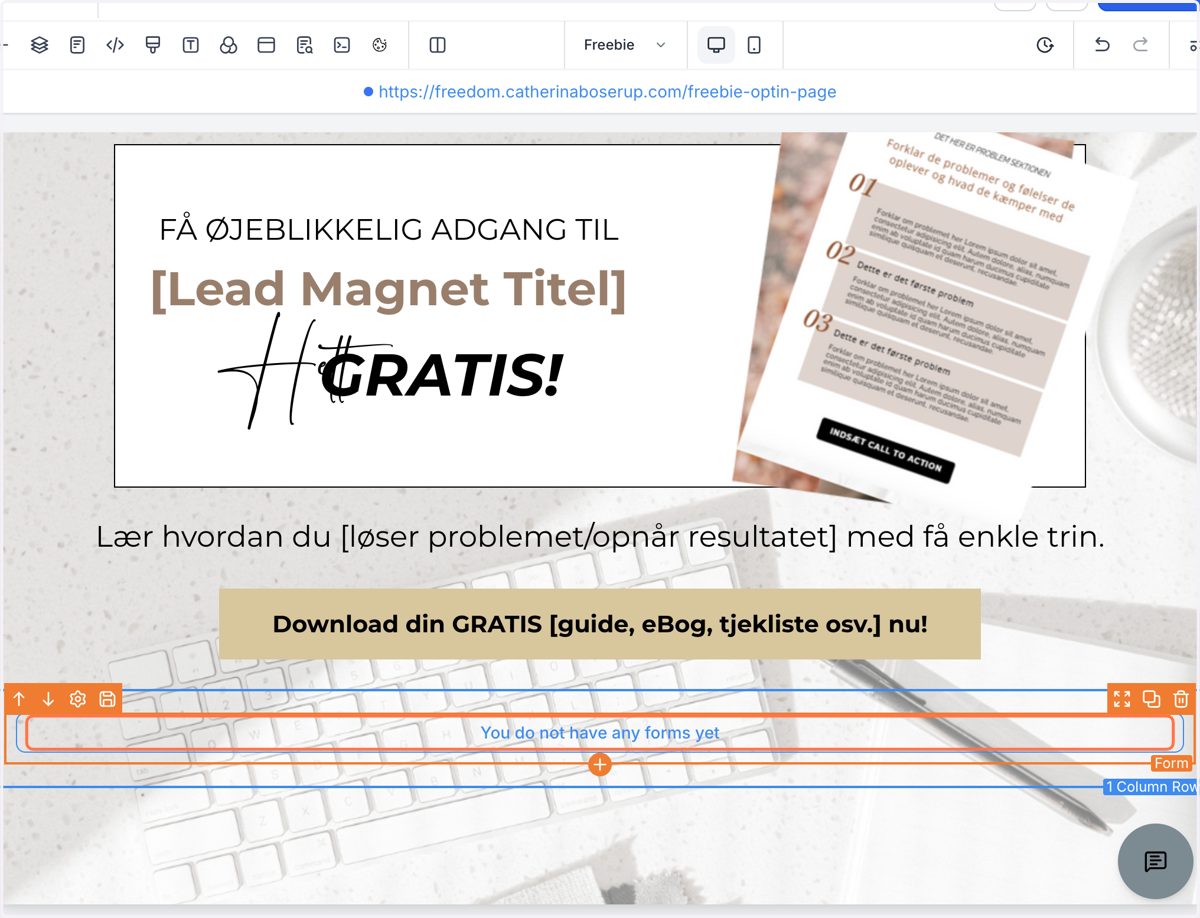The height and width of the screenshot is (918, 1200).
Task: Select the FÅ ØJEBLIKKELIG ADGANG TIL heading
Action: [389, 229]
